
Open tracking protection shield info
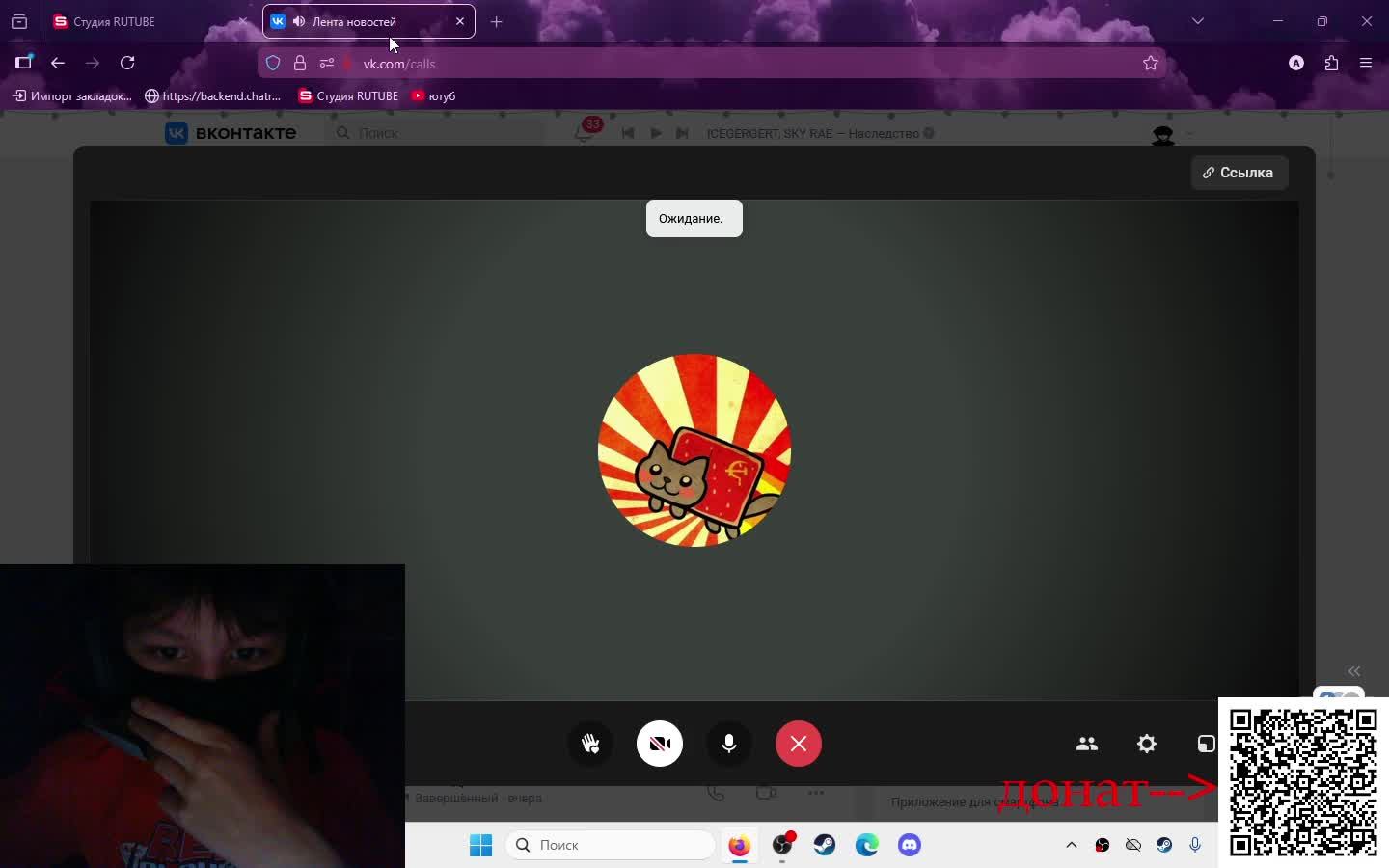(273, 64)
